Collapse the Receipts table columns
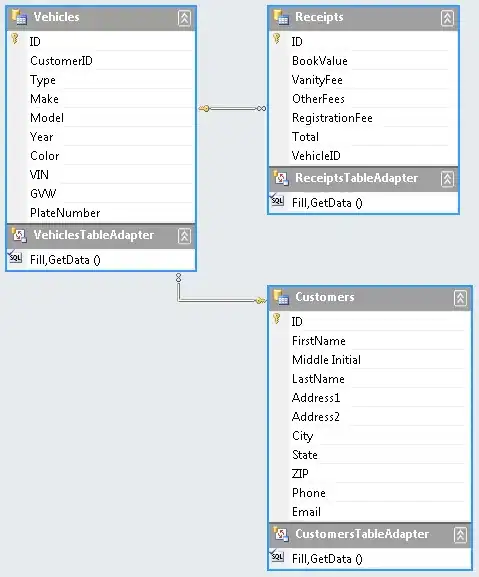479x577 pixels. [x=447, y=18]
